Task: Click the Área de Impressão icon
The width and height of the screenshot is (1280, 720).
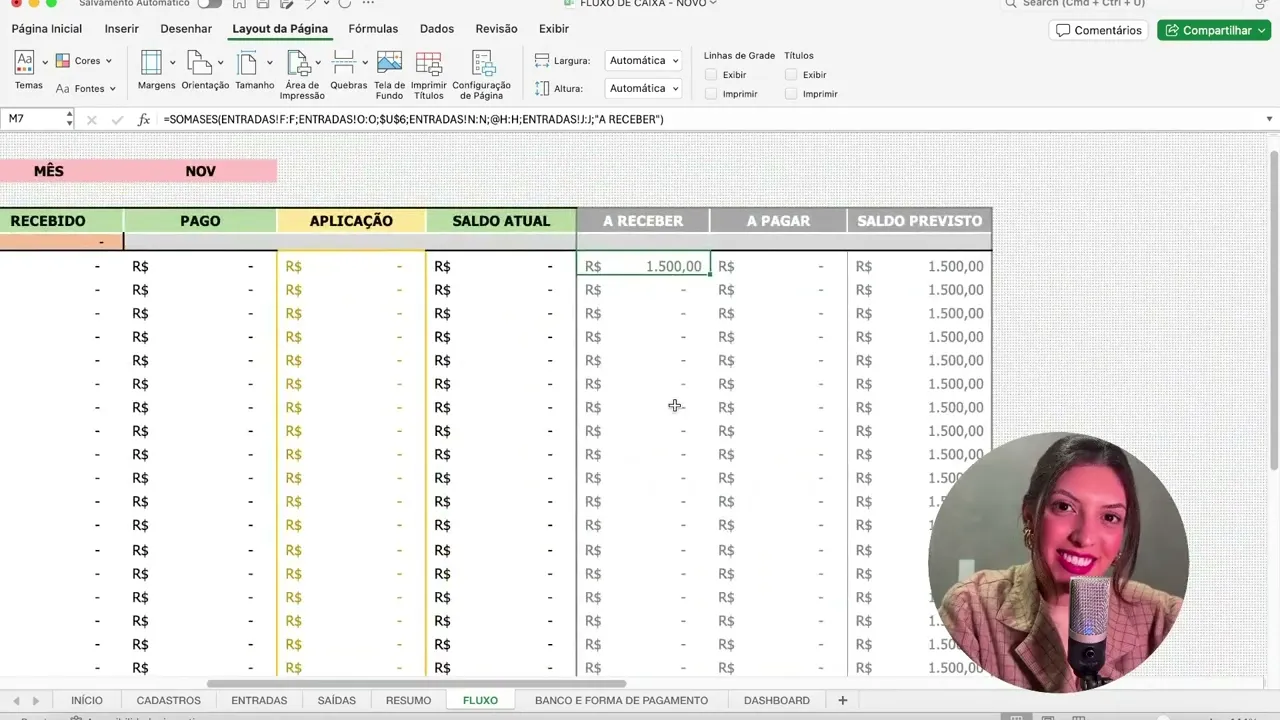Action: click(298, 62)
